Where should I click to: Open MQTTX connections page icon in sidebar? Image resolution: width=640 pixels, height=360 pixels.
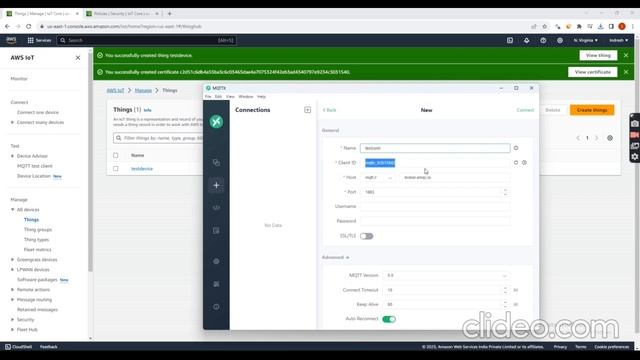216,162
